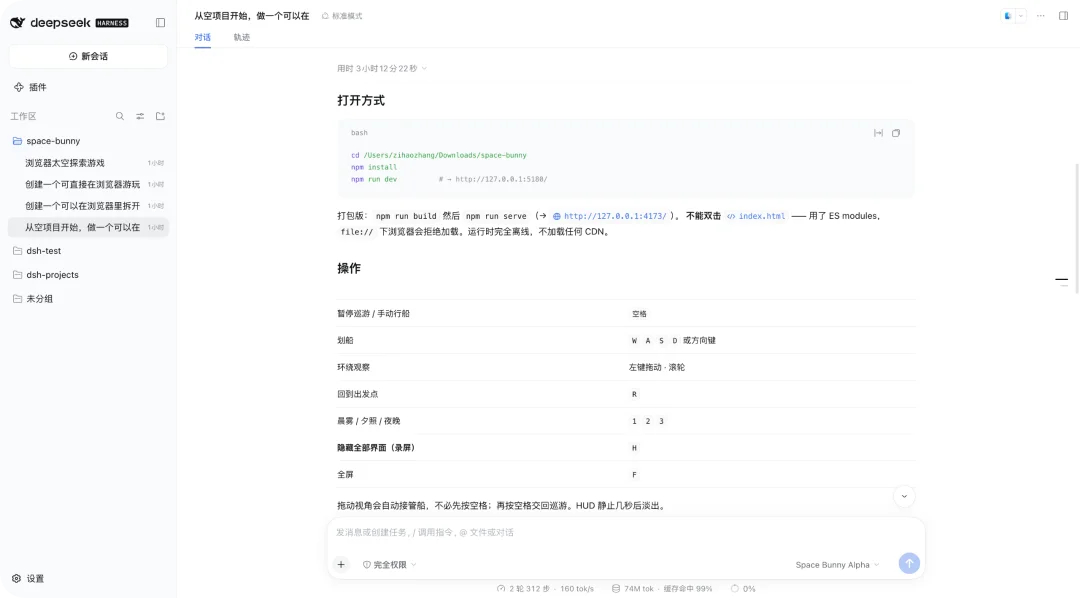Open the http://127.0.0.1:4173/ link
1080x598 pixels.
pos(610,216)
